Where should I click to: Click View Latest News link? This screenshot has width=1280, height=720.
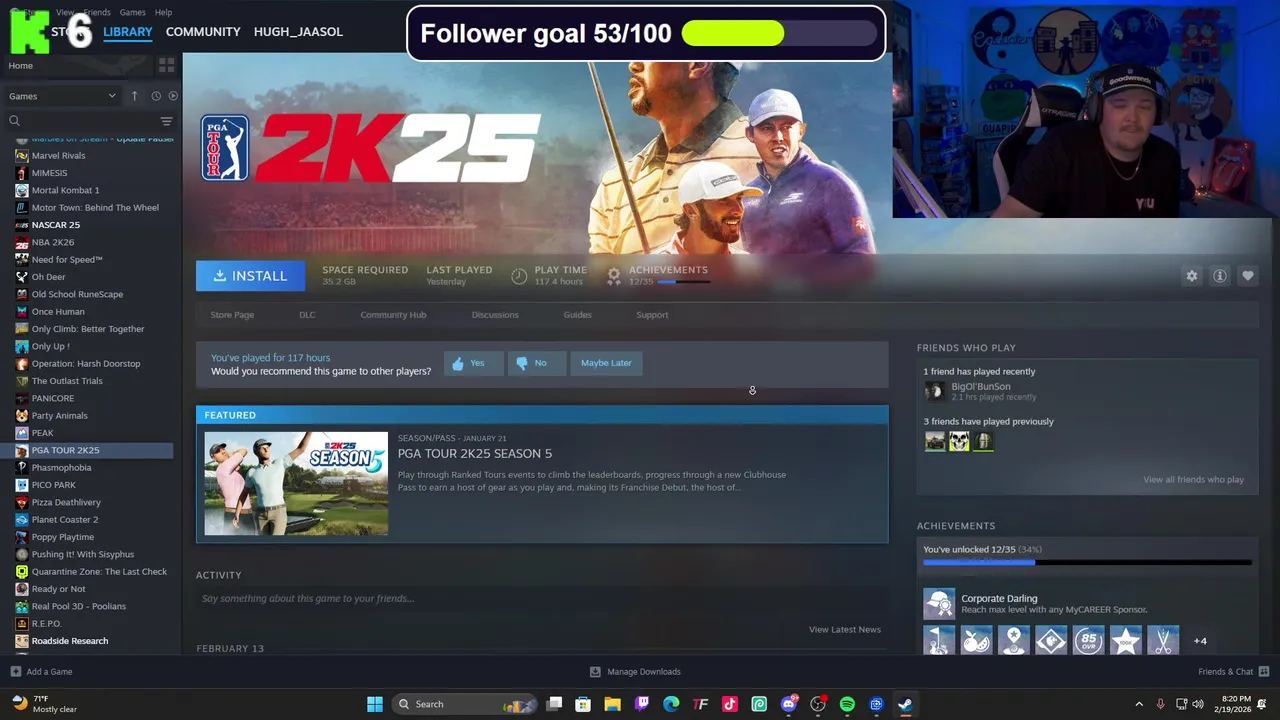click(x=845, y=630)
